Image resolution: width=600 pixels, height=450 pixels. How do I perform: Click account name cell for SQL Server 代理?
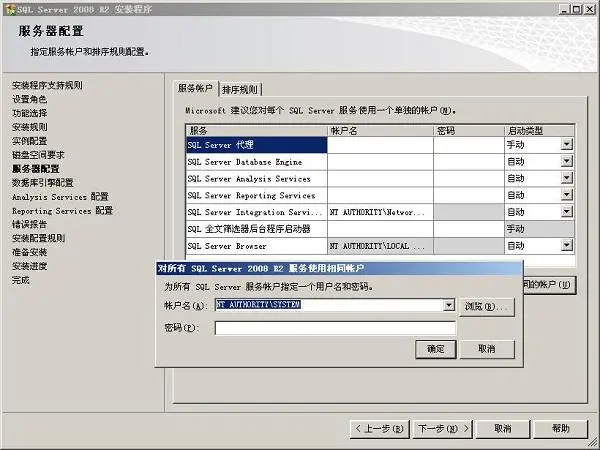[x=380, y=145]
